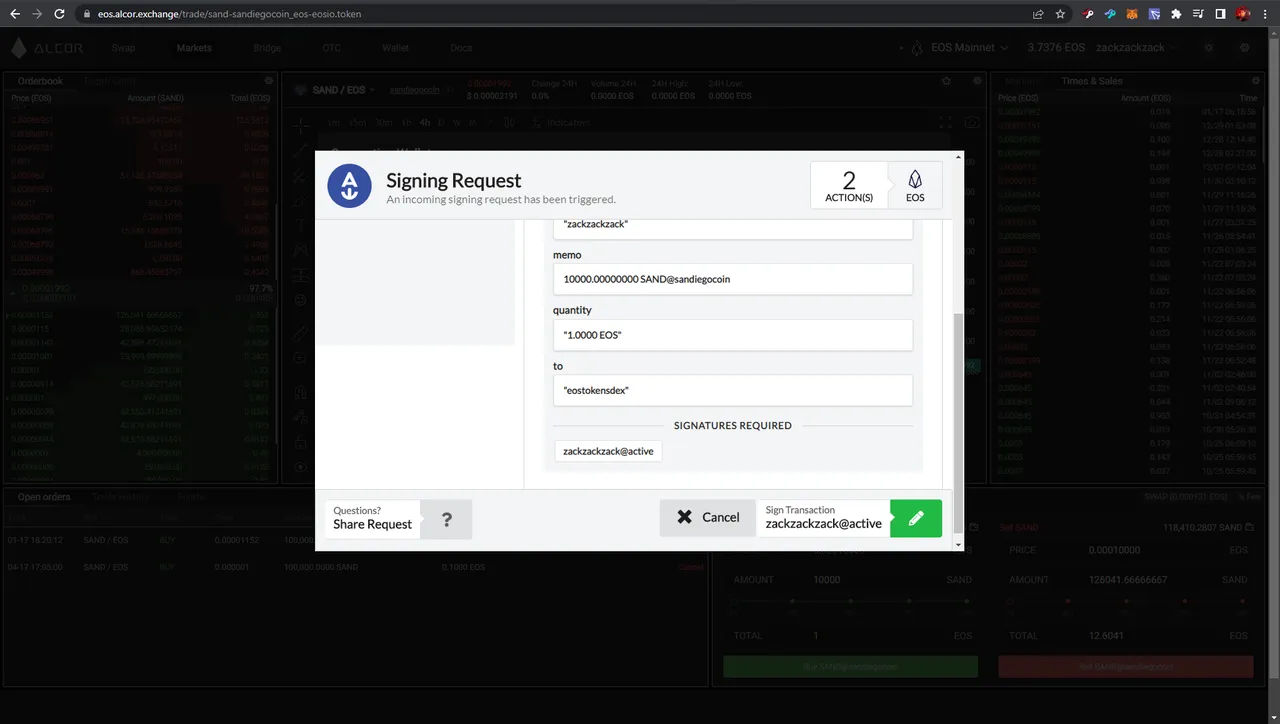Click the Anchor wallet logo icon

[x=349, y=186]
